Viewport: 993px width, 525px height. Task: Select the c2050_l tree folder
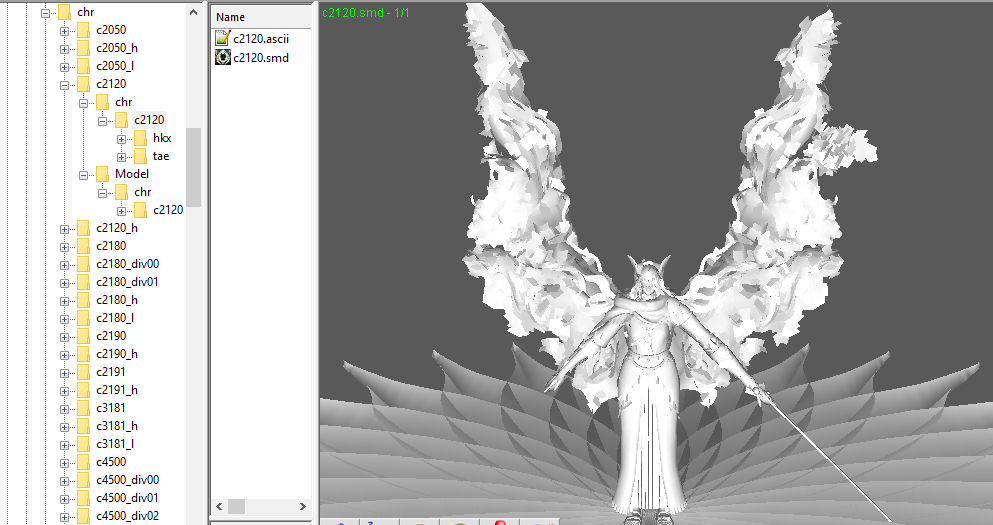tap(115, 66)
